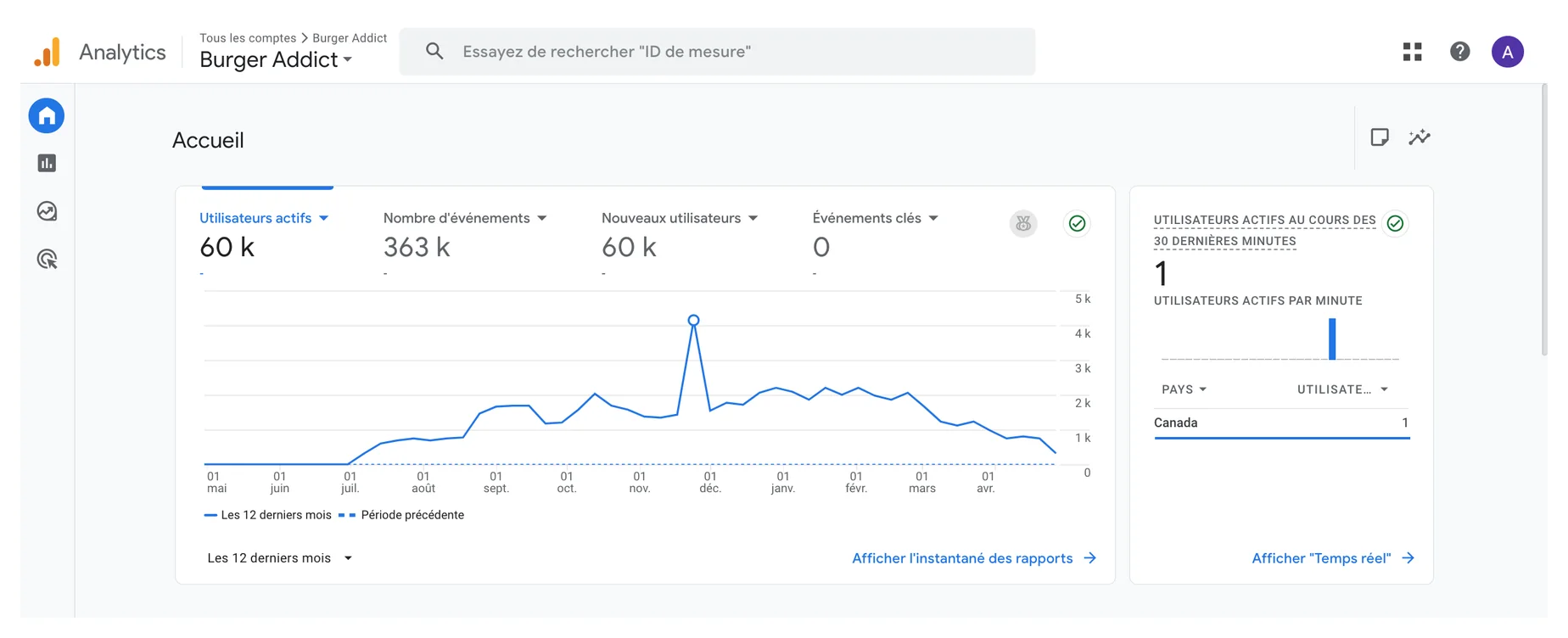Click the 30 DERNIÈRES MINUTES heading
The height and width of the screenshot is (638, 1568).
pos(1224,241)
